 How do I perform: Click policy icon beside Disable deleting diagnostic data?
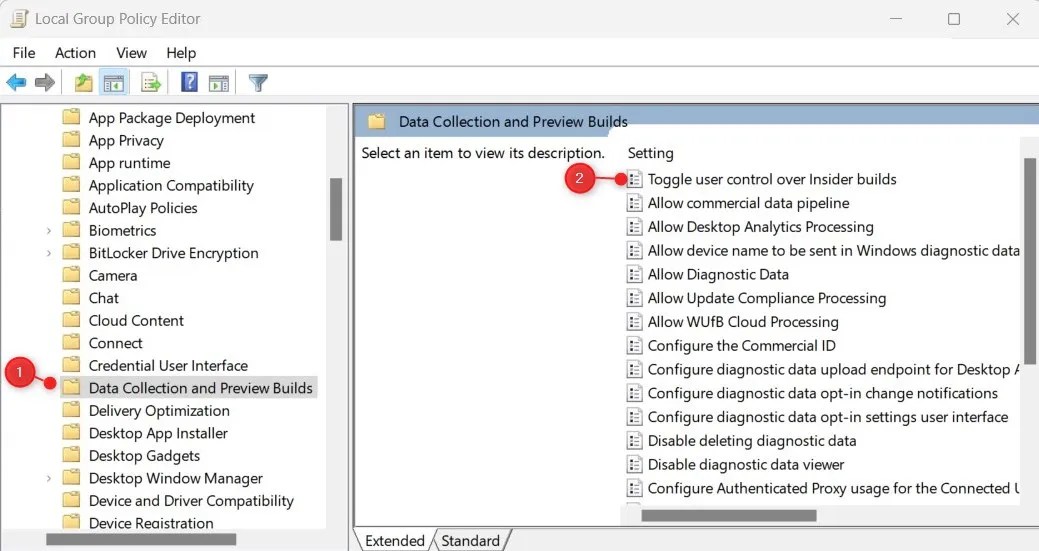tap(634, 441)
